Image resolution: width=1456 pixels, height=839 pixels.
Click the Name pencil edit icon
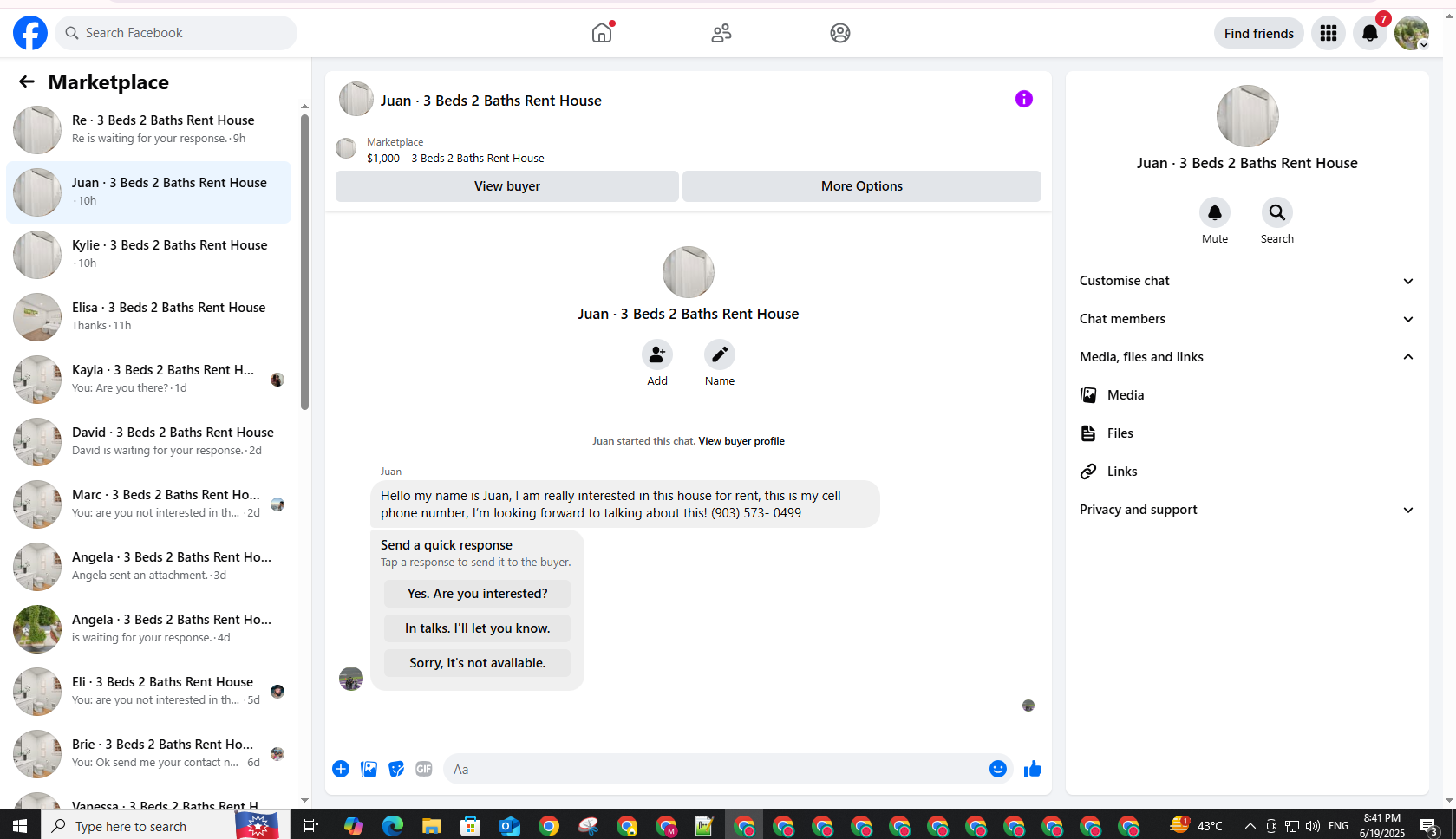coord(719,354)
